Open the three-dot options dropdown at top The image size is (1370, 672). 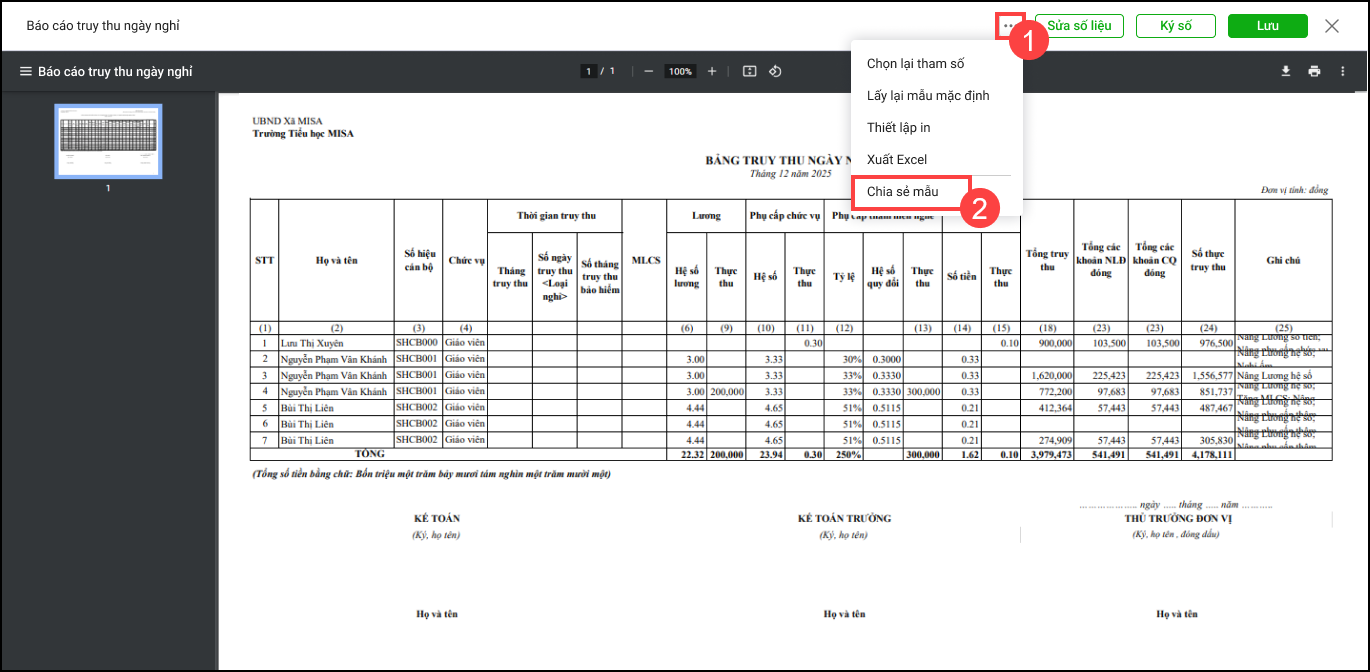pos(1009,26)
